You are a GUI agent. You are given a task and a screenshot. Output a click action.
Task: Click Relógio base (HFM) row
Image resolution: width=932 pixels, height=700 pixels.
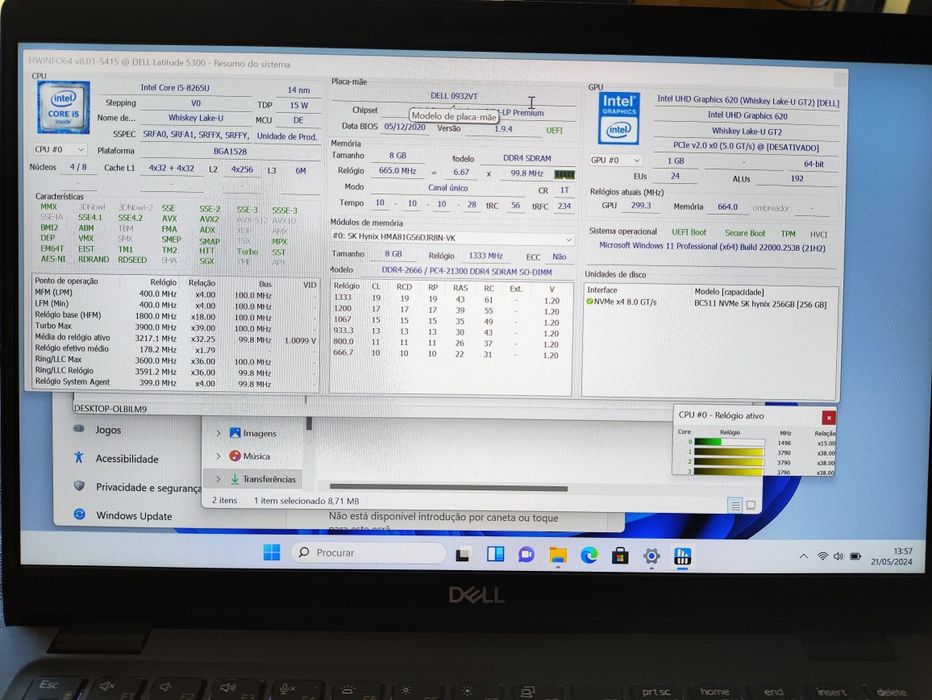click(x=174, y=316)
